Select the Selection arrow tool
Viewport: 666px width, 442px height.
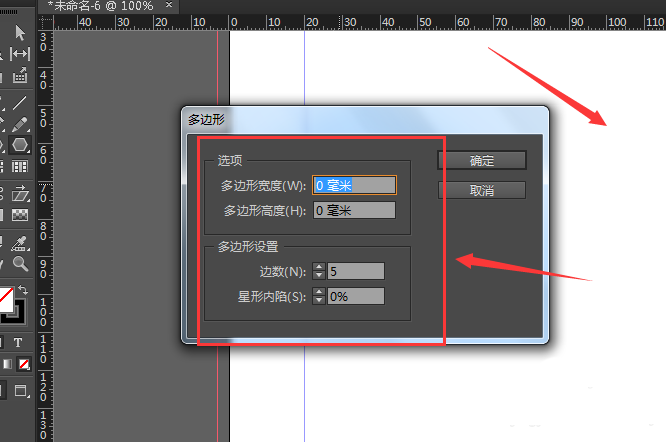click(20, 32)
